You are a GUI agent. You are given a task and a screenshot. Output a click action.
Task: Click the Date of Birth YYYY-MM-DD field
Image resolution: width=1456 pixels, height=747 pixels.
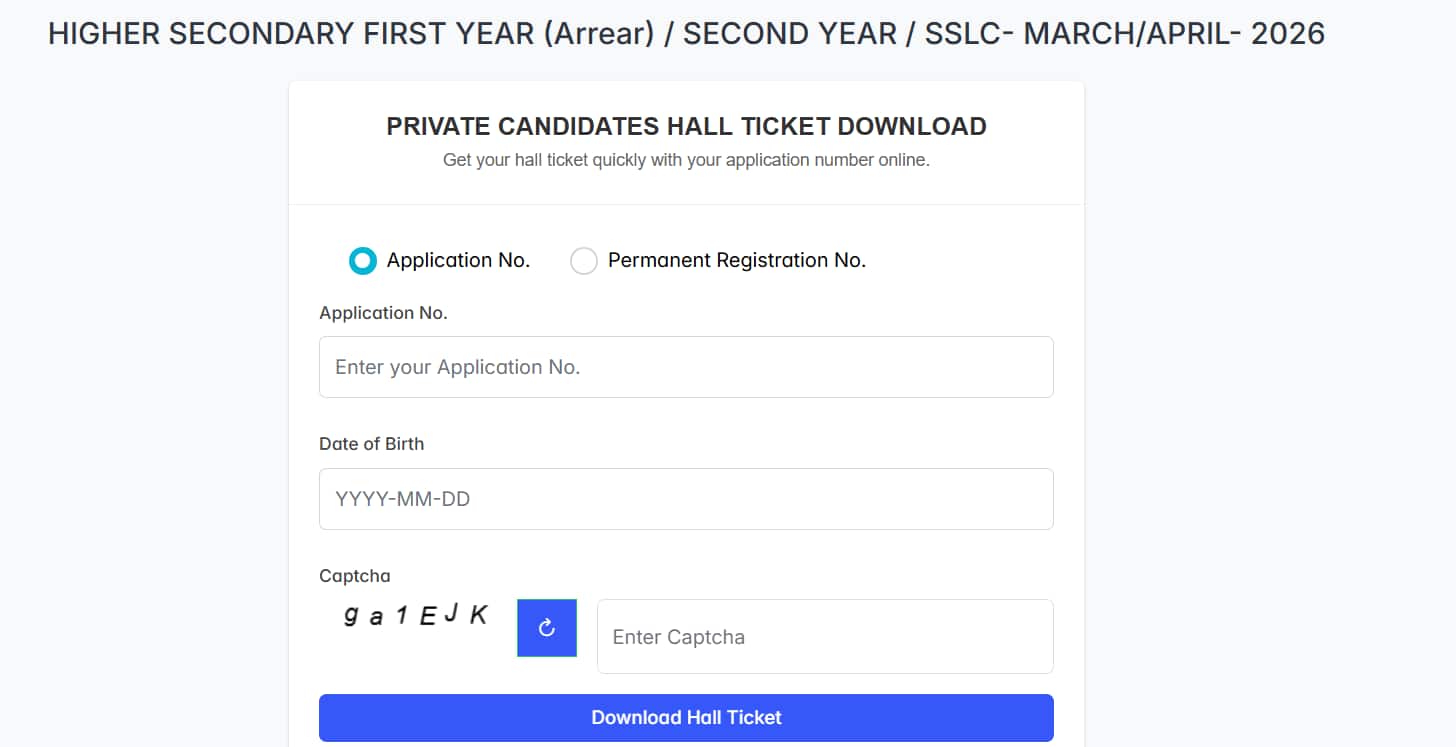coord(686,499)
